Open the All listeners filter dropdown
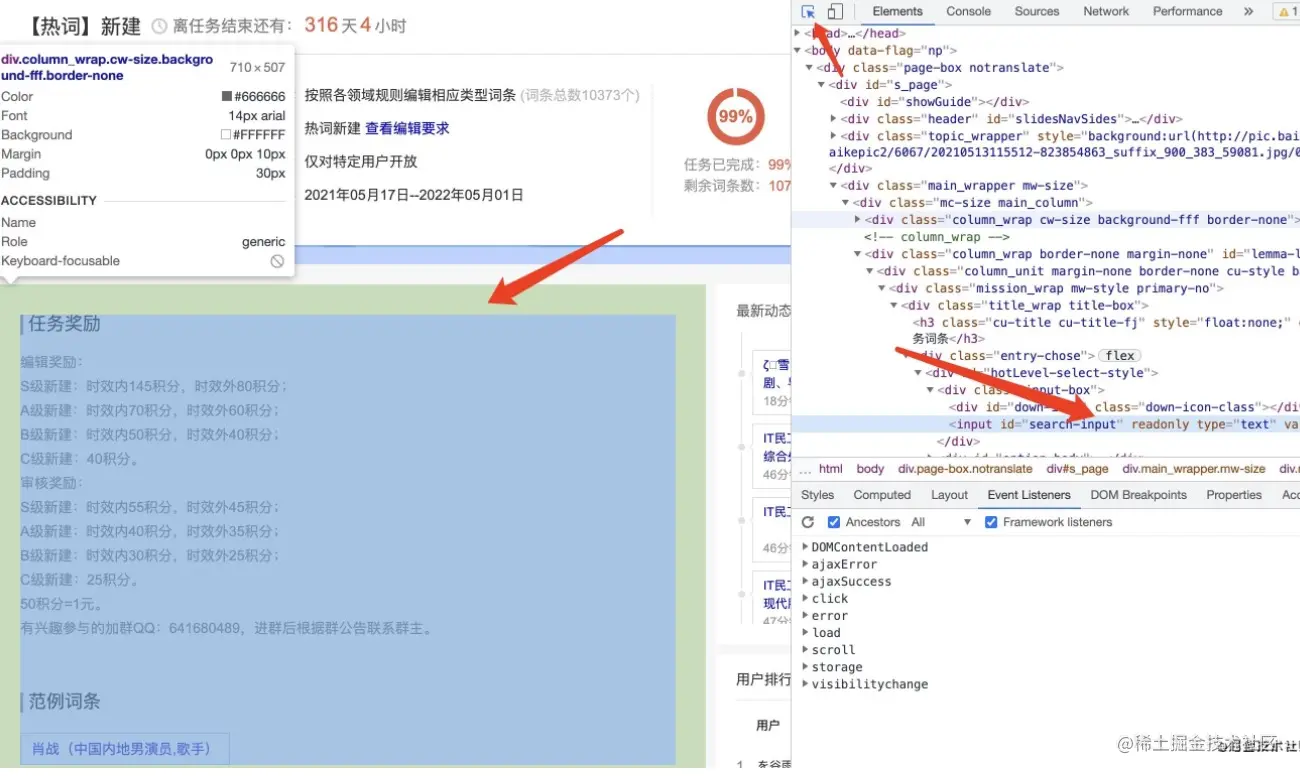Viewport: 1300px width, 776px height. [941, 522]
